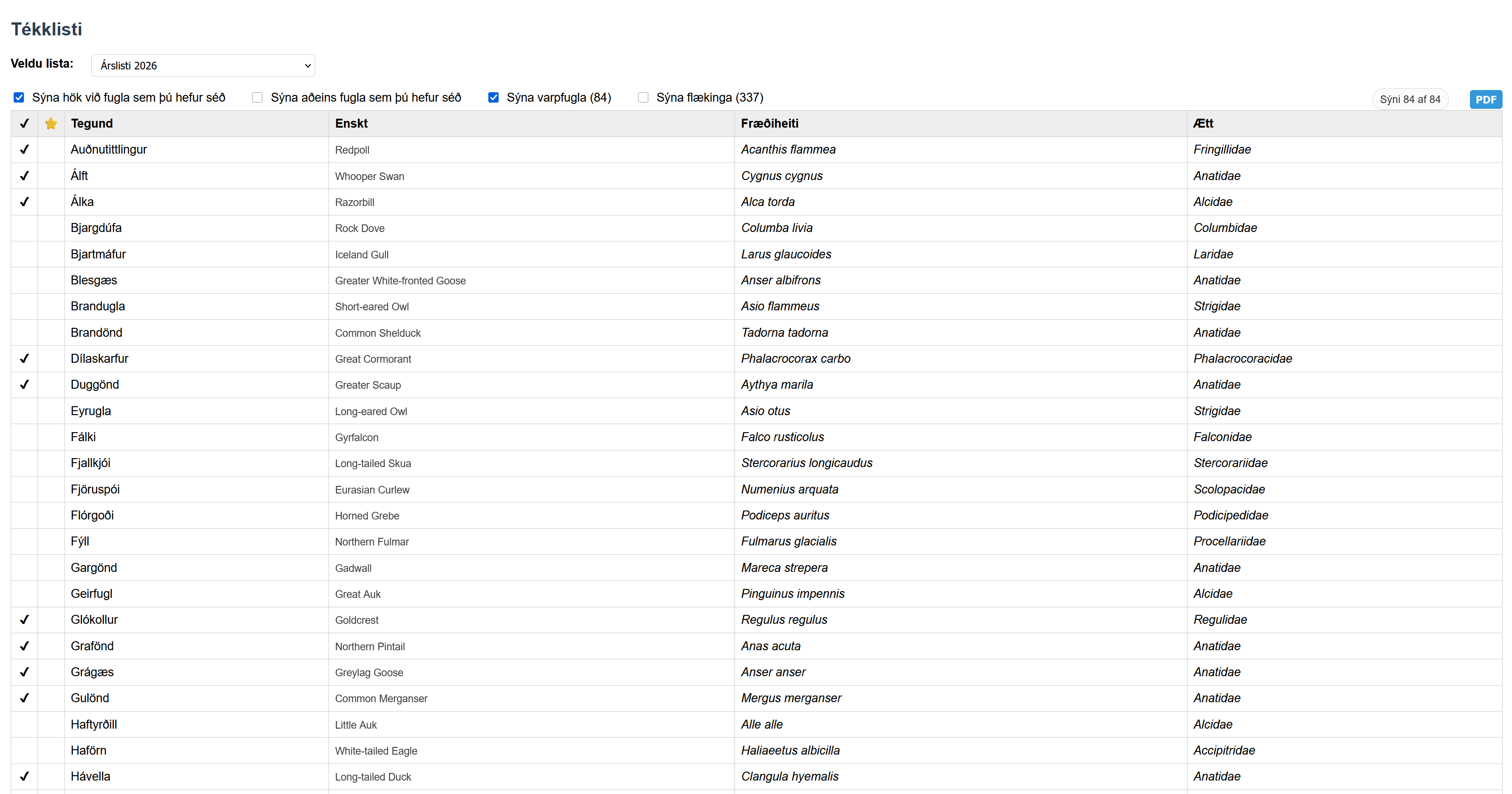Viewport: 1512px width, 794px height.
Task: Click the checkmark next to Hávella
Action: click(24, 777)
